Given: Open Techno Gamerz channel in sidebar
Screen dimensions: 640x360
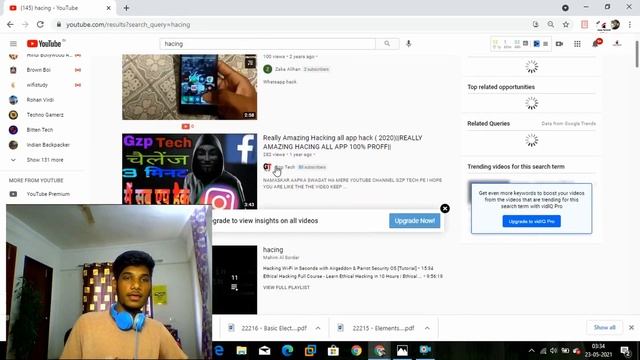Looking at the screenshot, I should coord(45,115).
